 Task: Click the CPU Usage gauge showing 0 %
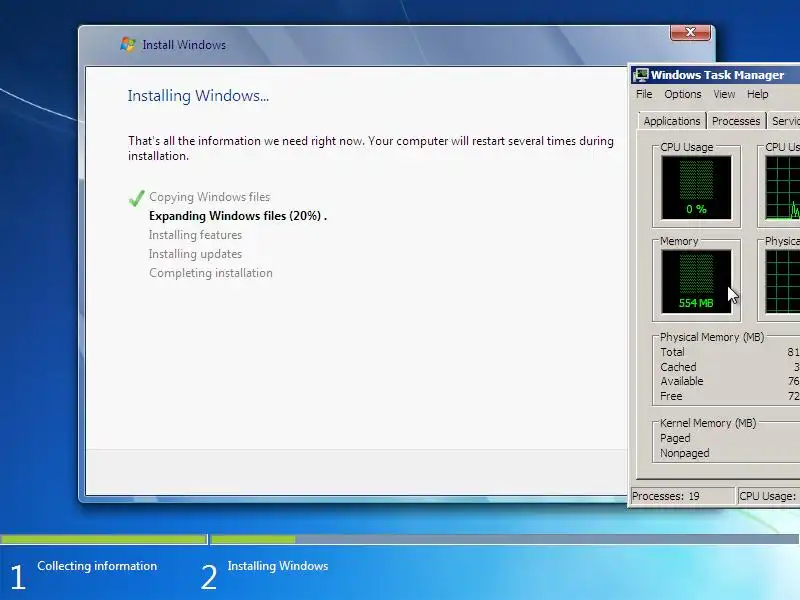[696, 188]
